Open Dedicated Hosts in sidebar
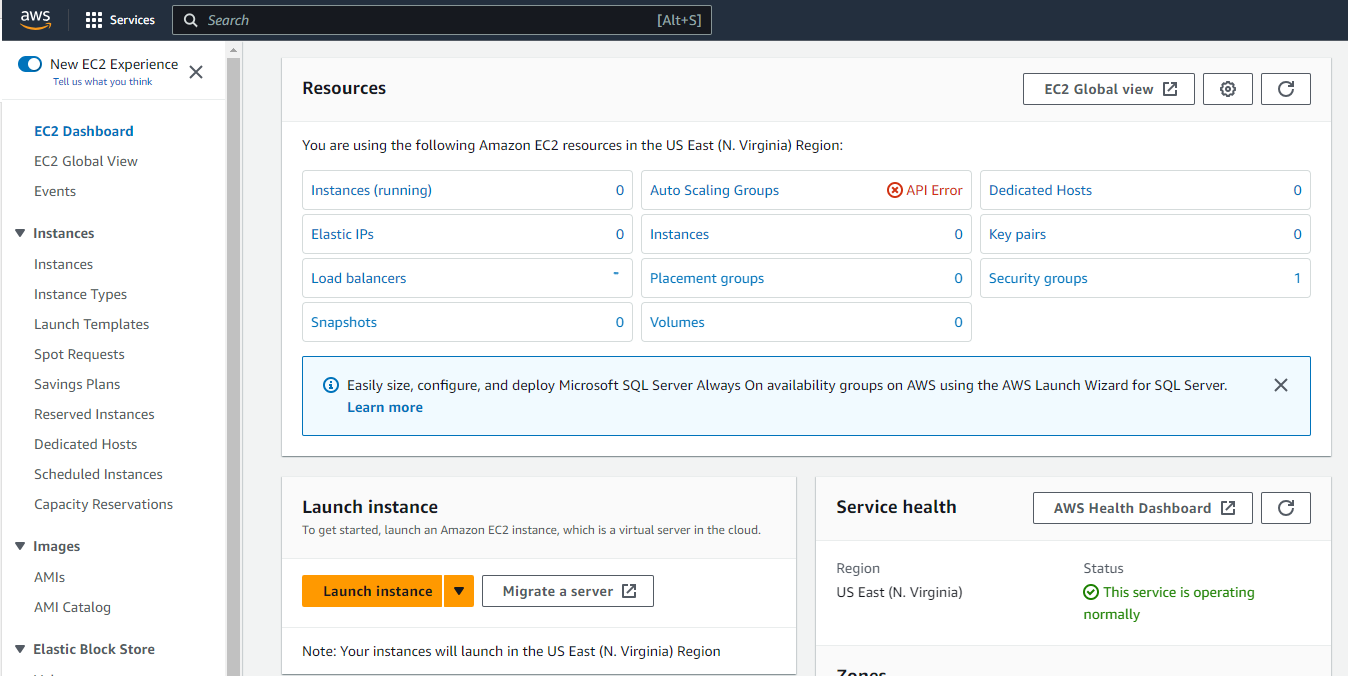The width and height of the screenshot is (1348, 676). click(85, 444)
